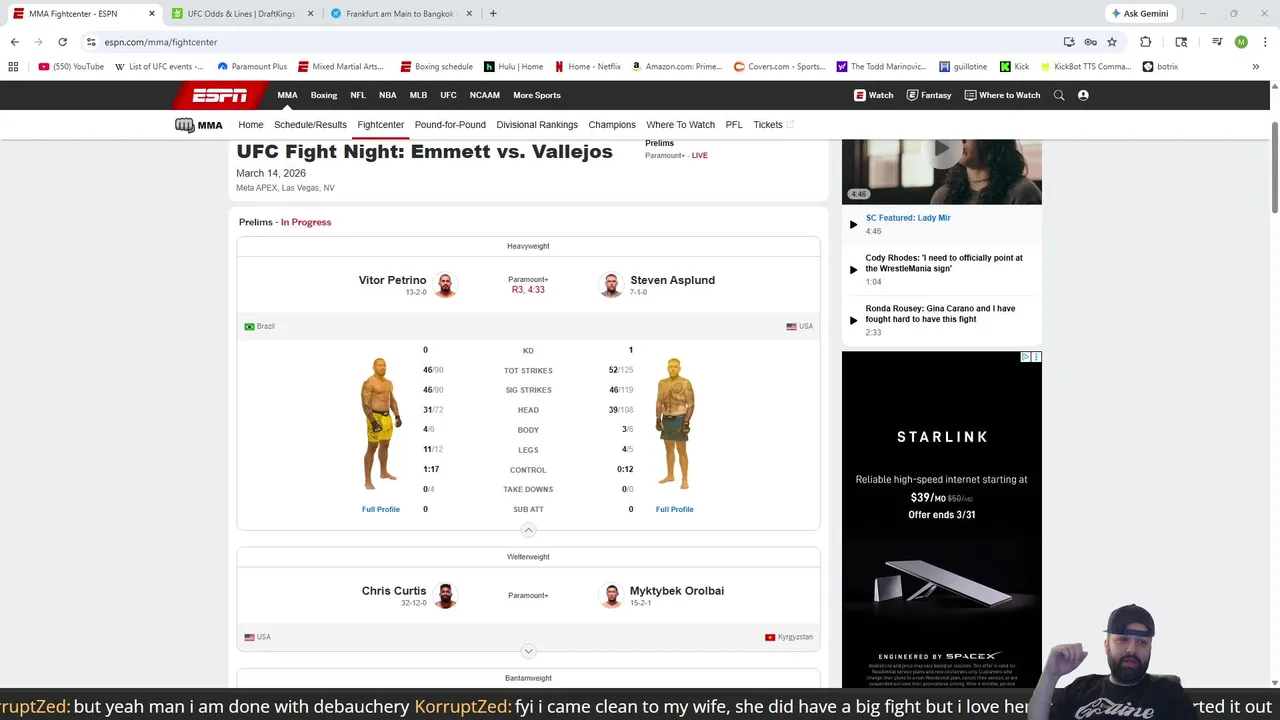Open the user profile icon
This screenshot has width=1280, height=720.
pyautogui.click(x=1083, y=95)
